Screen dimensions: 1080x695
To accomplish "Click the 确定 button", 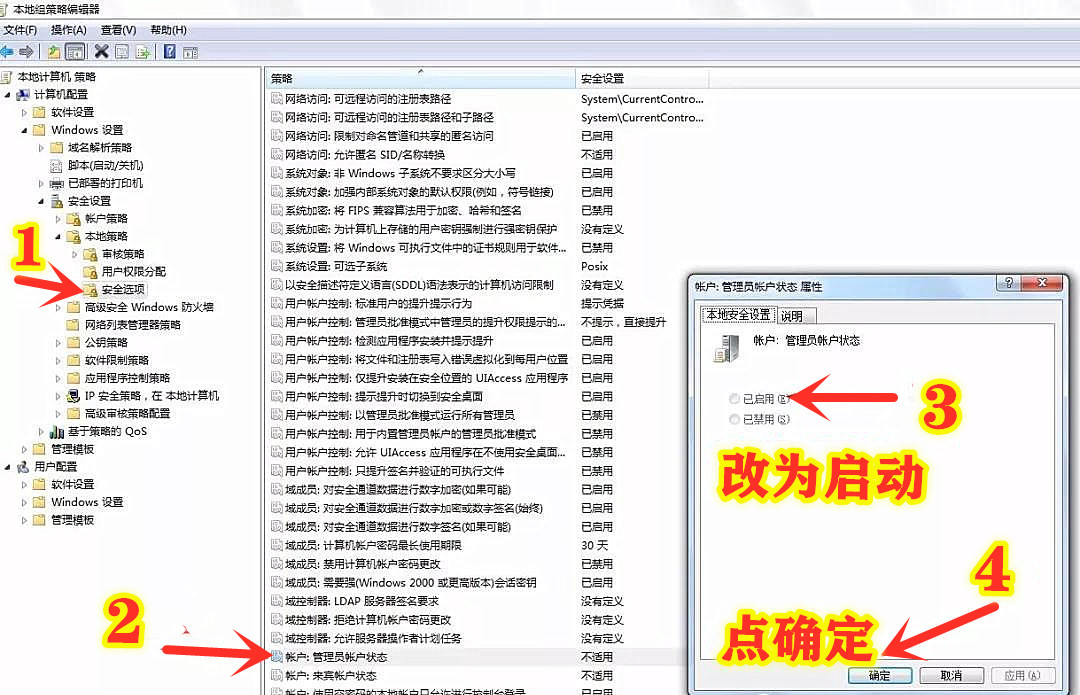I will (x=879, y=675).
